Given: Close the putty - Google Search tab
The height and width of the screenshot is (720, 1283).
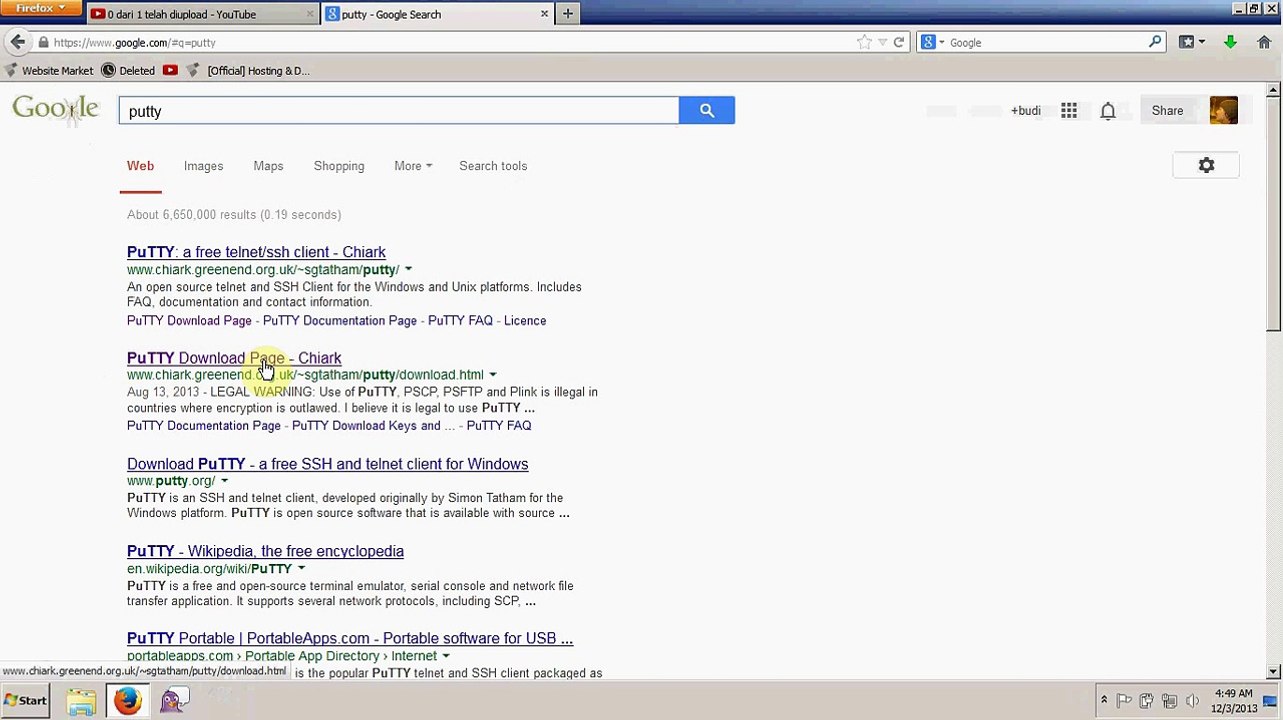Looking at the screenshot, I should point(544,14).
